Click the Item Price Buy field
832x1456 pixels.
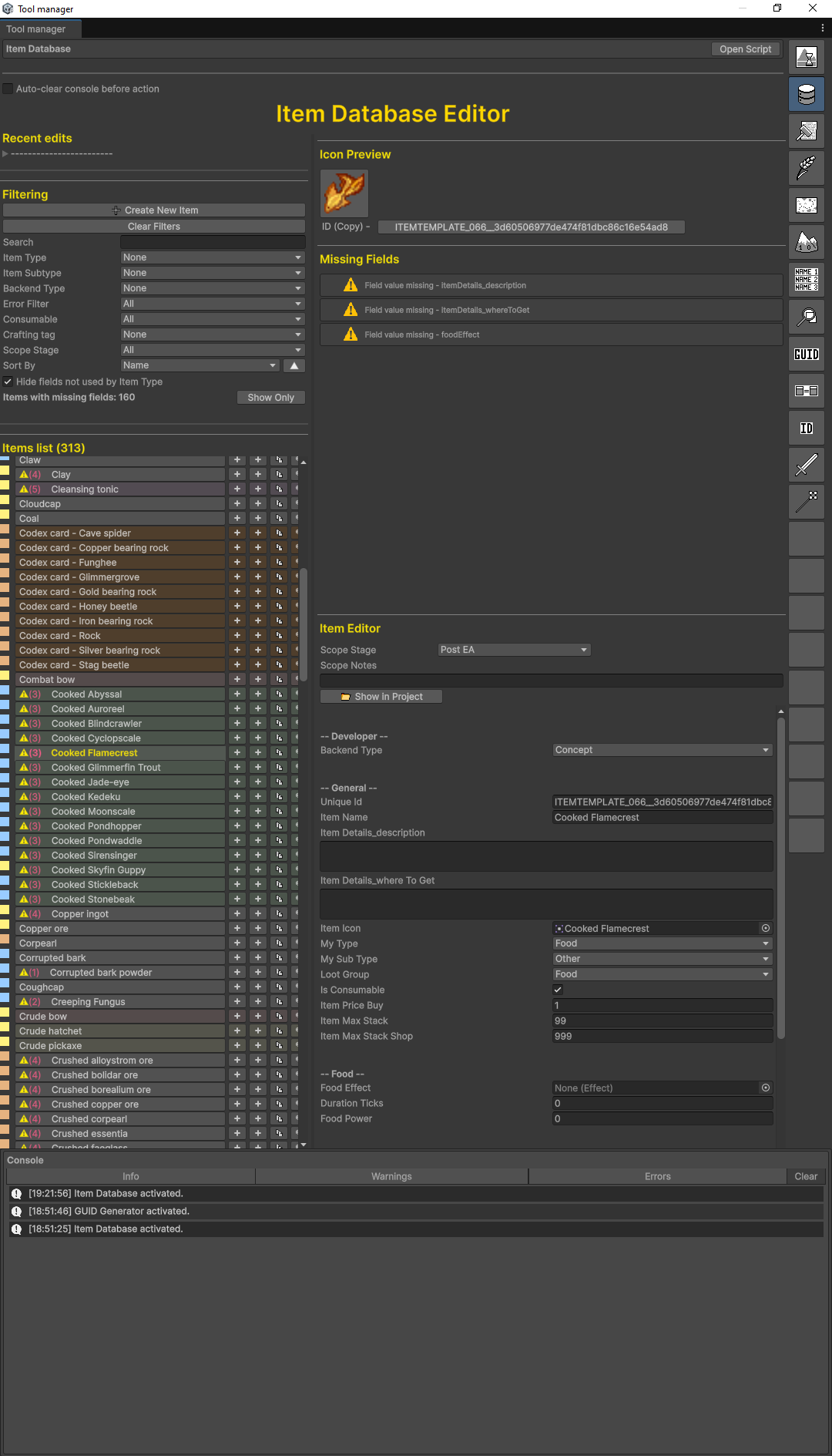[663, 1005]
